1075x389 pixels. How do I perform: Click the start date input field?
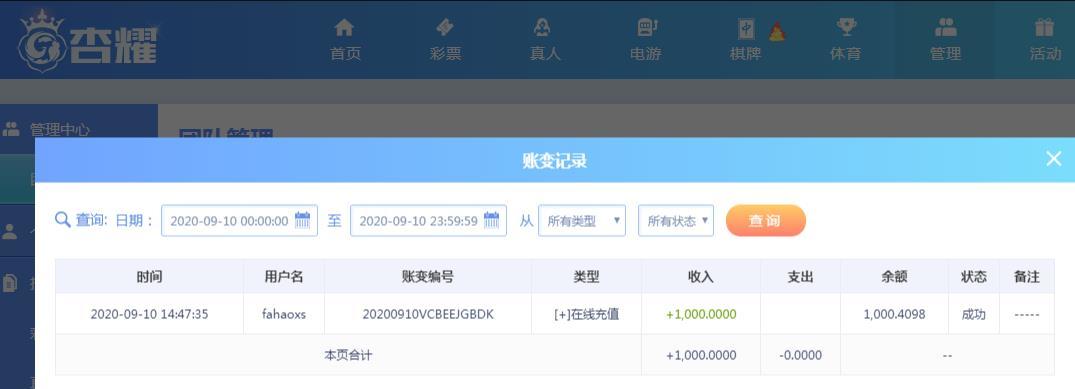239,221
